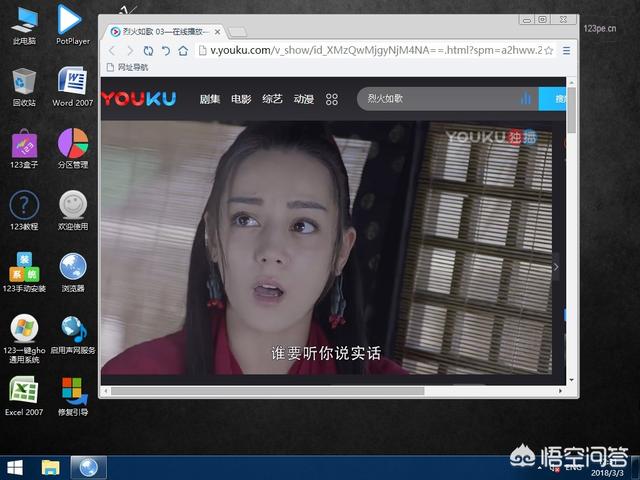Open the 回收站 recycle bin
The width and height of the screenshot is (640, 480).
point(24,87)
